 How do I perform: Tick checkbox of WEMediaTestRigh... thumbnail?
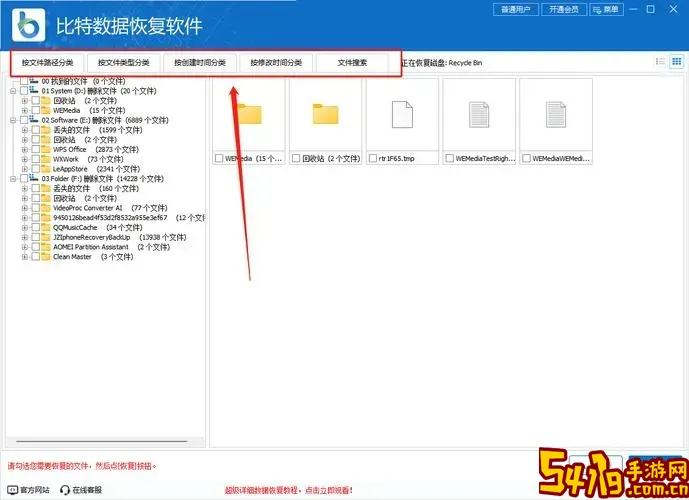coord(450,158)
